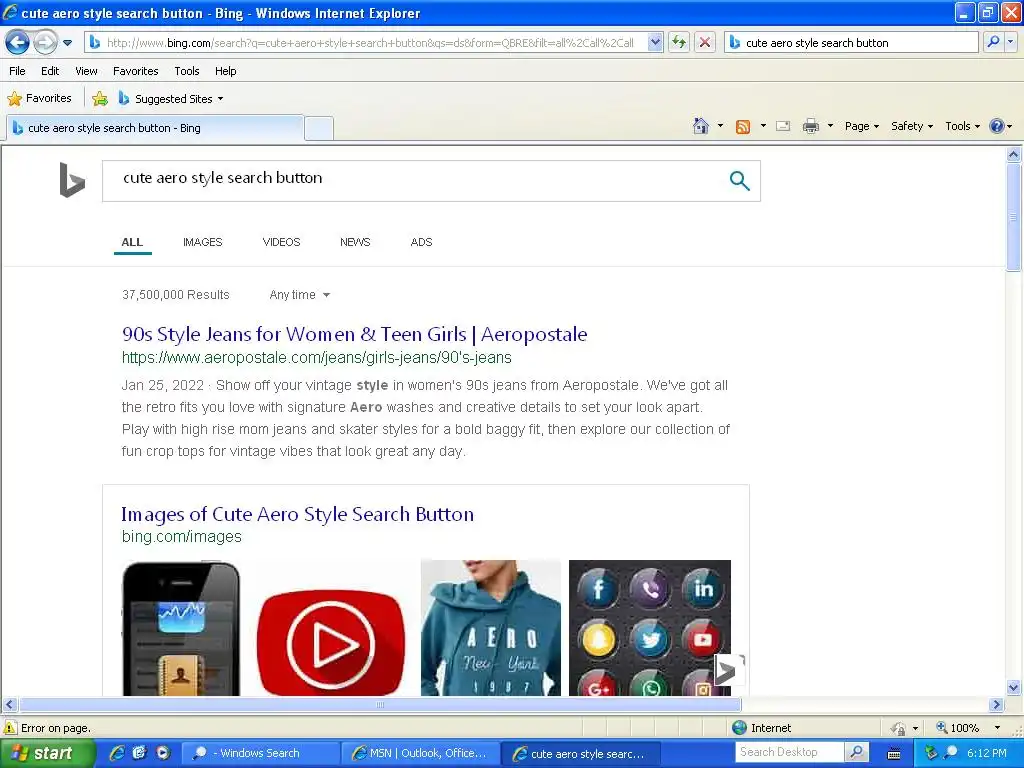Expand the address bar autocomplete dropdown arrow
Image resolution: width=1024 pixels, height=768 pixels.
coord(655,43)
